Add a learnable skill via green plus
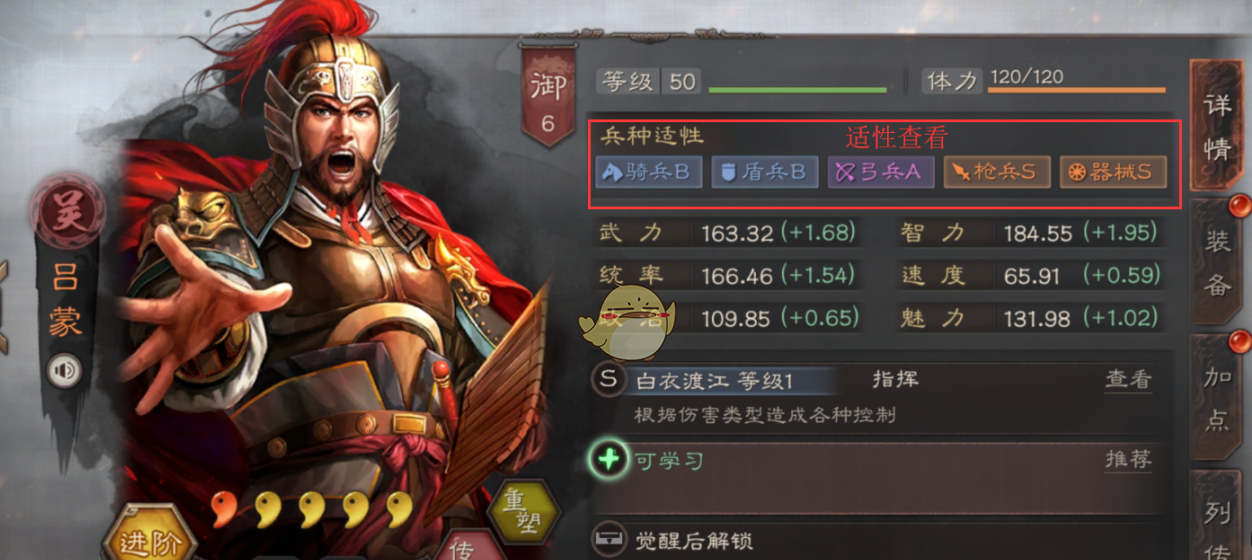The height and width of the screenshot is (560, 1252). click(607, 460)
